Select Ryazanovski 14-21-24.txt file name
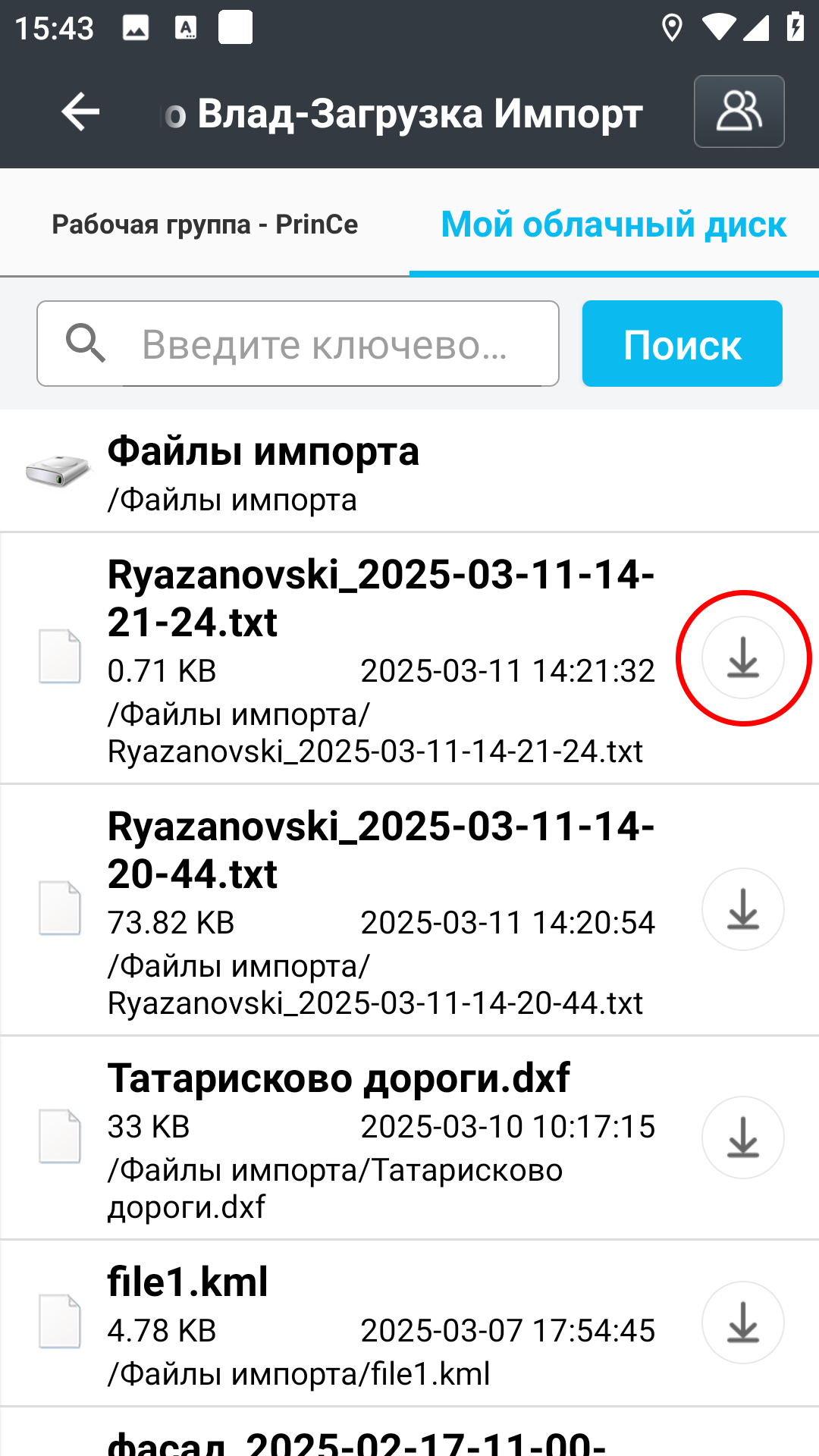 [381, 598]
